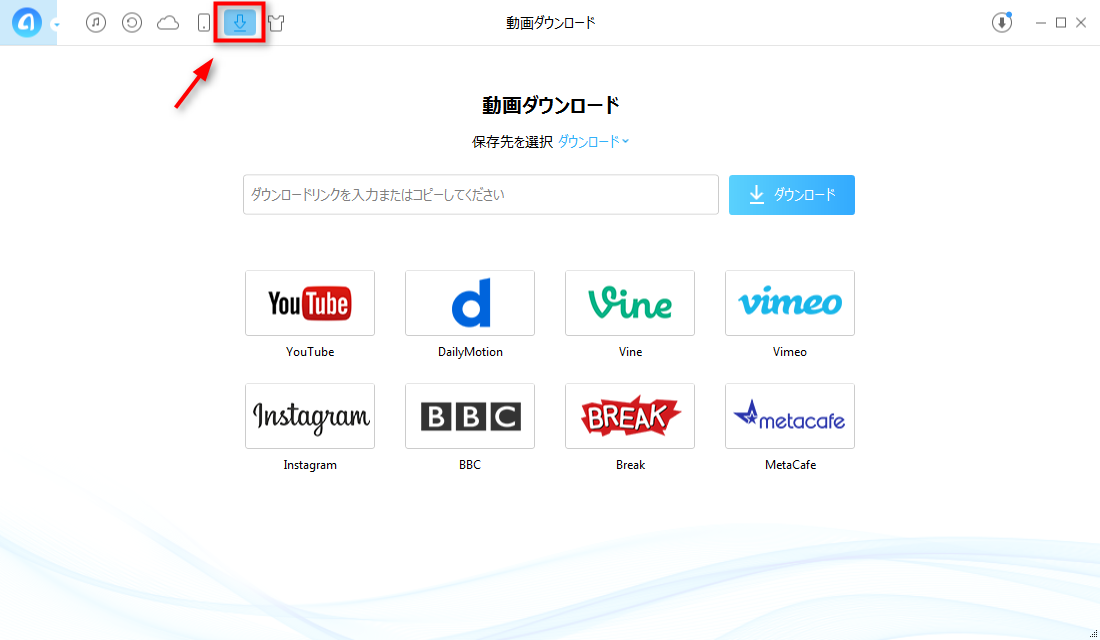The image size is (1100, 640).
Task: Click the Vimeo text label
Action: click(x=790, y=352)
